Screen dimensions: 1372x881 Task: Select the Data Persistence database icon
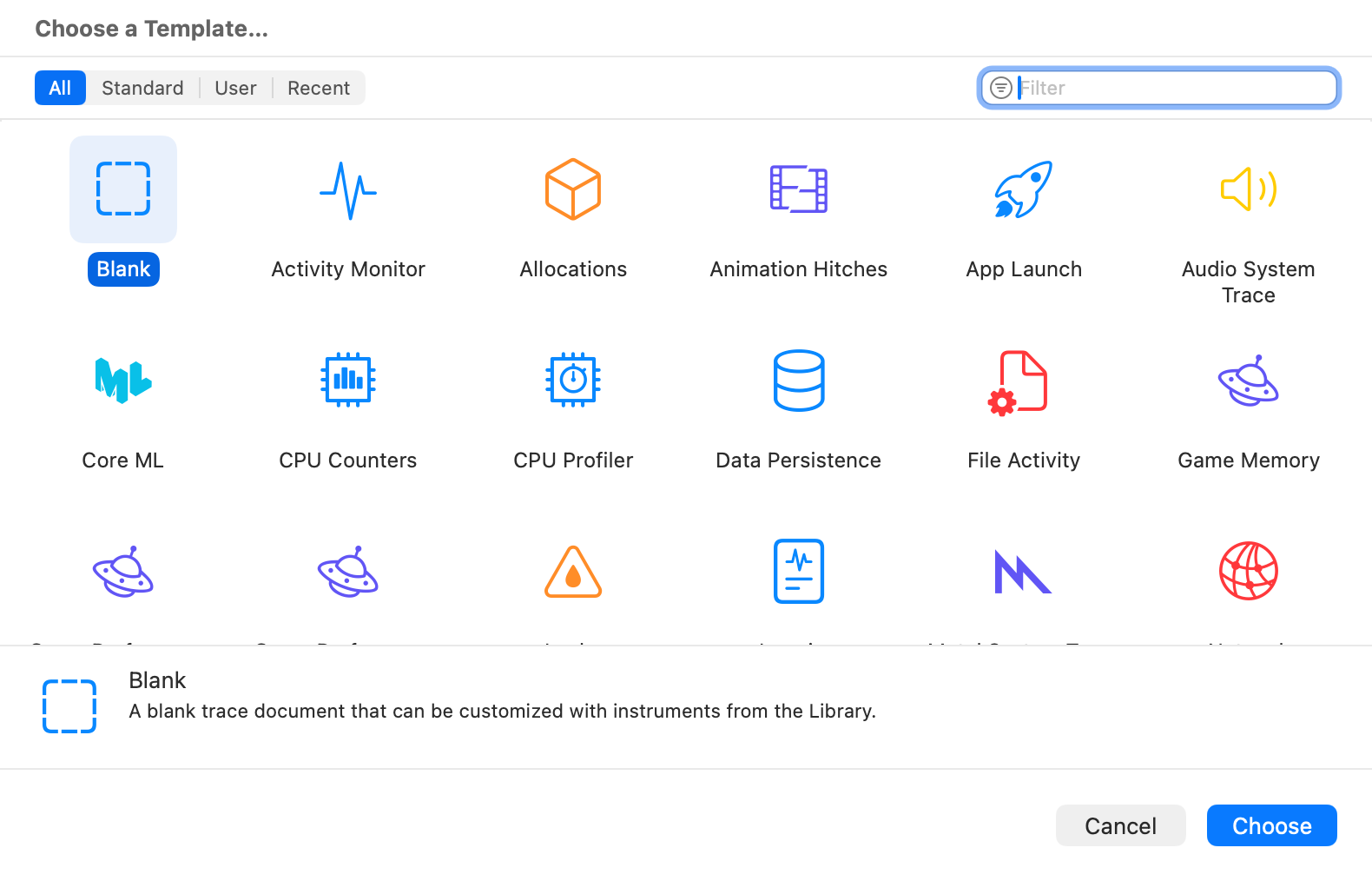pyautogui.click(x=798, y=381)
